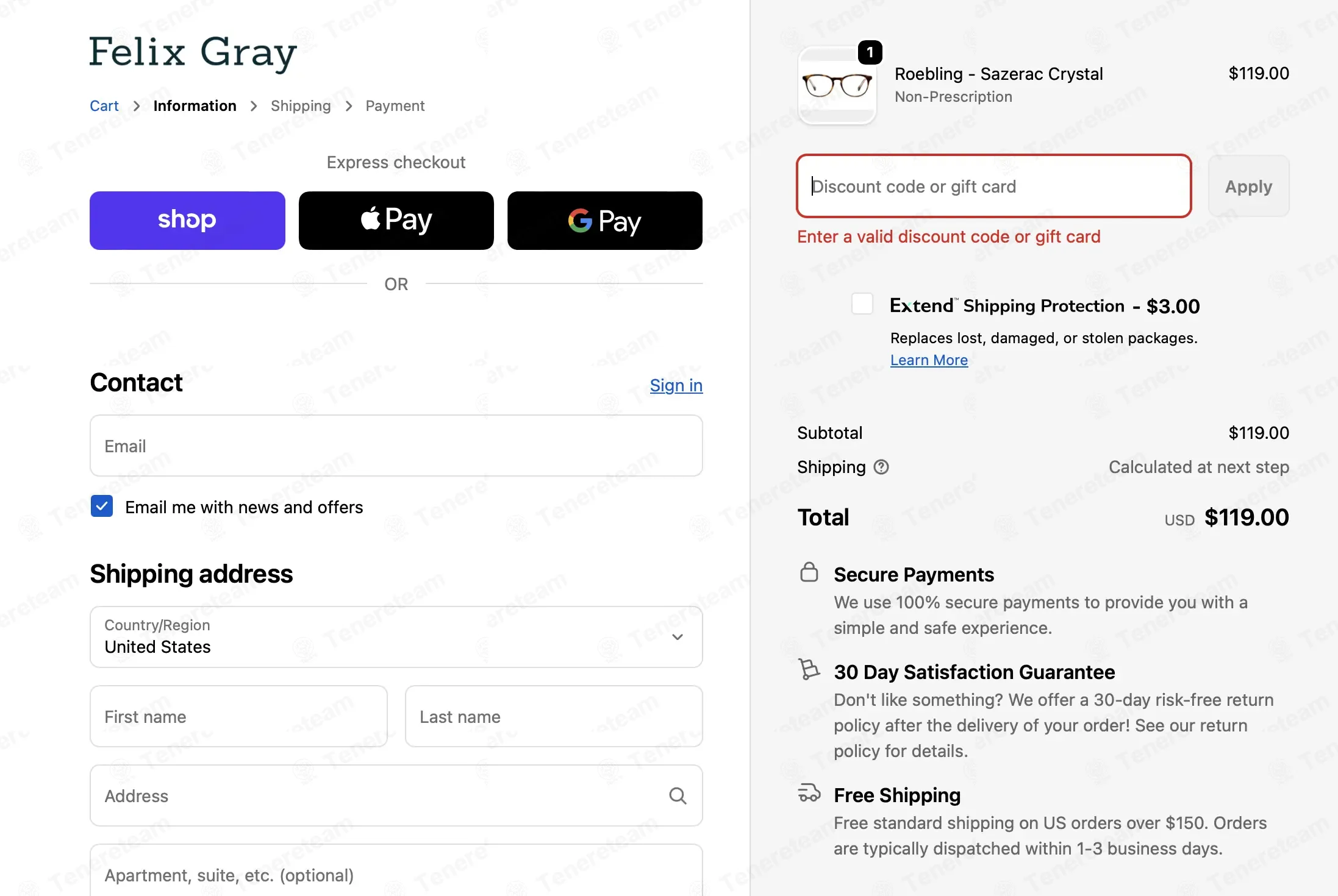Focus the Discount code or gift card field

tap(994, 186)
